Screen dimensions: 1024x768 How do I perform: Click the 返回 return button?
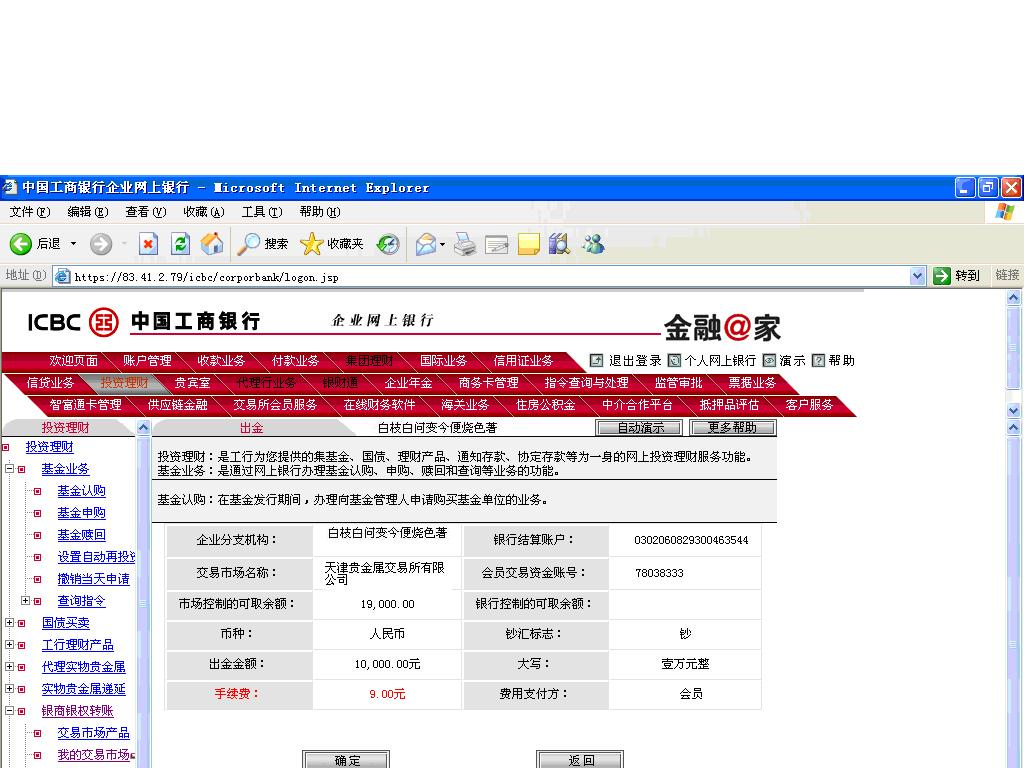click(x=580, y=760)
